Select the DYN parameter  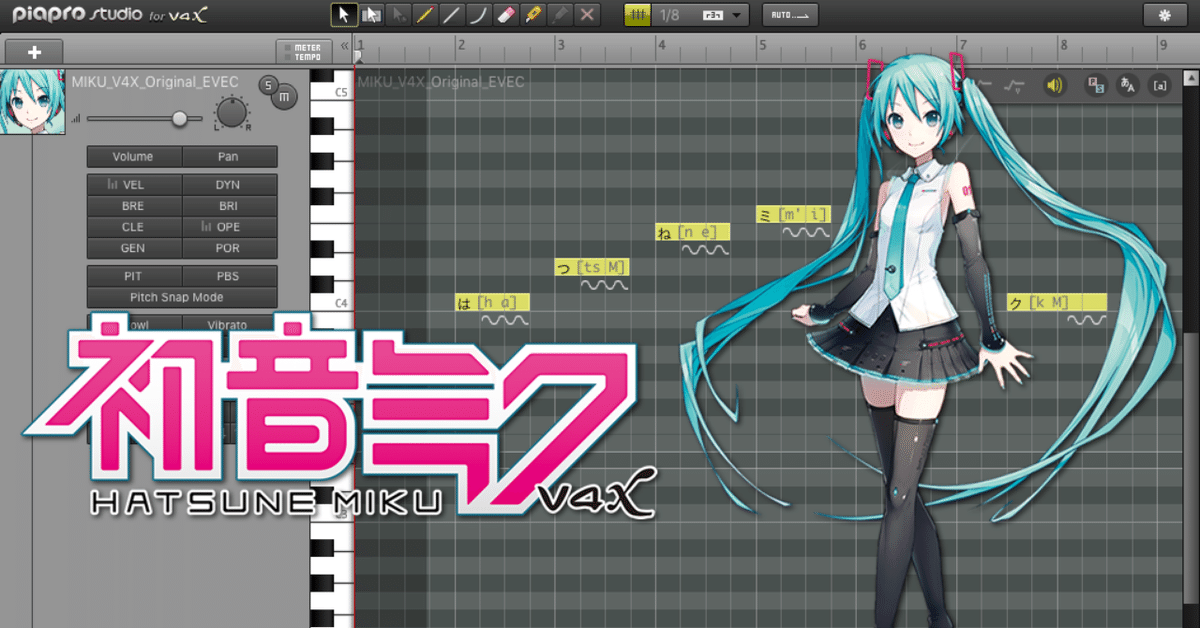tap(229, 185)
